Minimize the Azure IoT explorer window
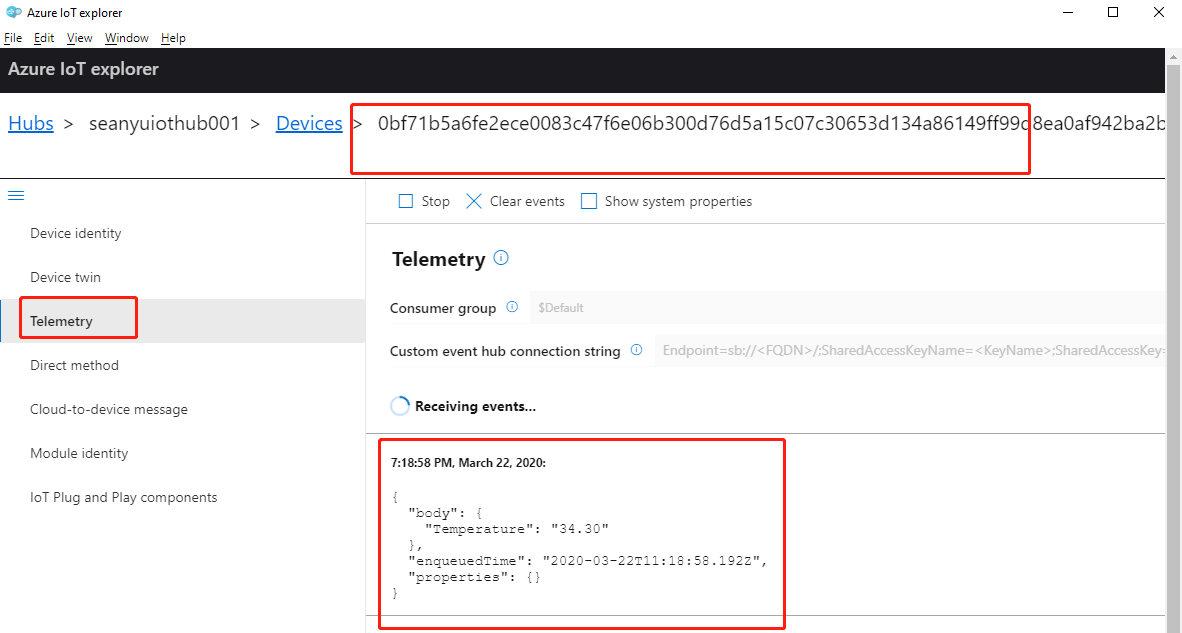Screen dimensions: 1182x633 coord(1067,12)
